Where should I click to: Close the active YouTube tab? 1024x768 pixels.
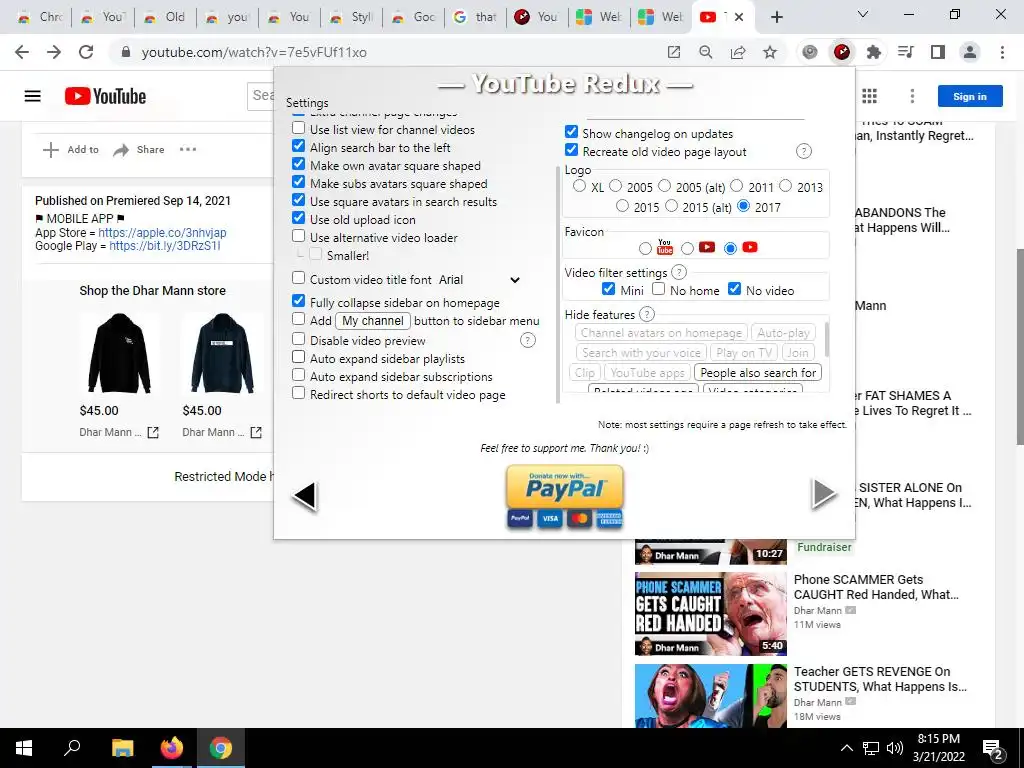(739, 18)
